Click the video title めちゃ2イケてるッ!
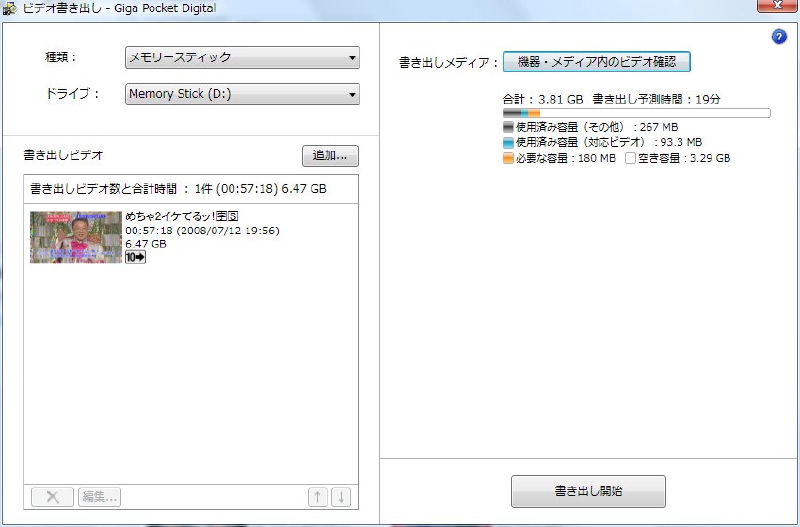Image resolution: width=800 pixels, height=527 pixels. [x=182, y=216]
